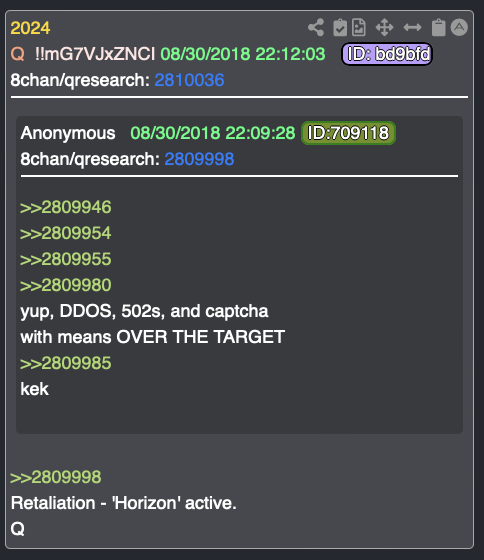
Task: Click the Q !!mG7VJxZNCI tripcode
Action: pyautogui.click(x=83, y=54)
